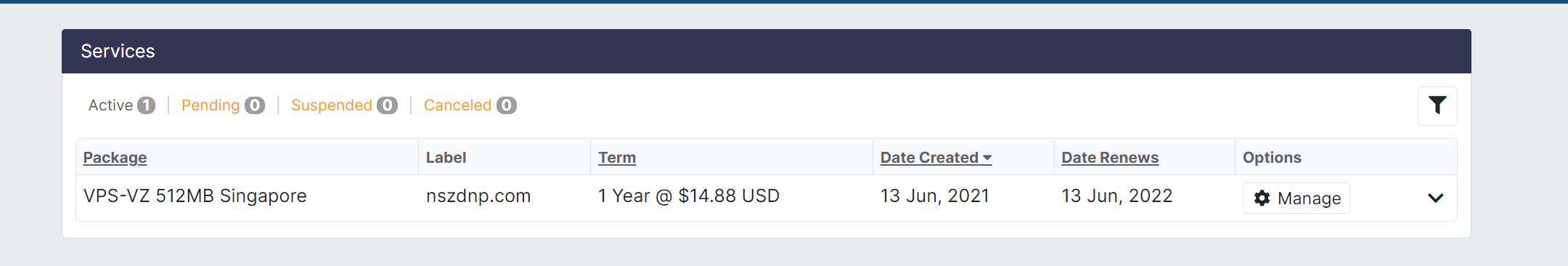Click the Pending count badge
The image size is (1568, 266).
(x=255, y=105)
